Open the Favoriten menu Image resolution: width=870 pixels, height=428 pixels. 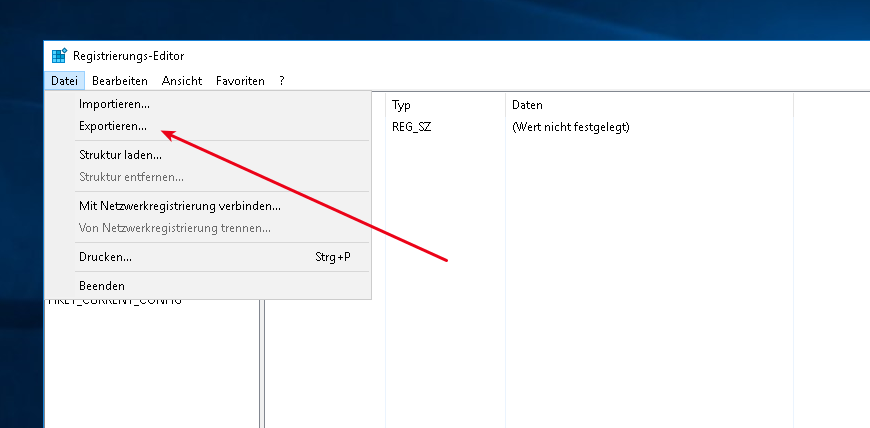[x=240, y=81]
